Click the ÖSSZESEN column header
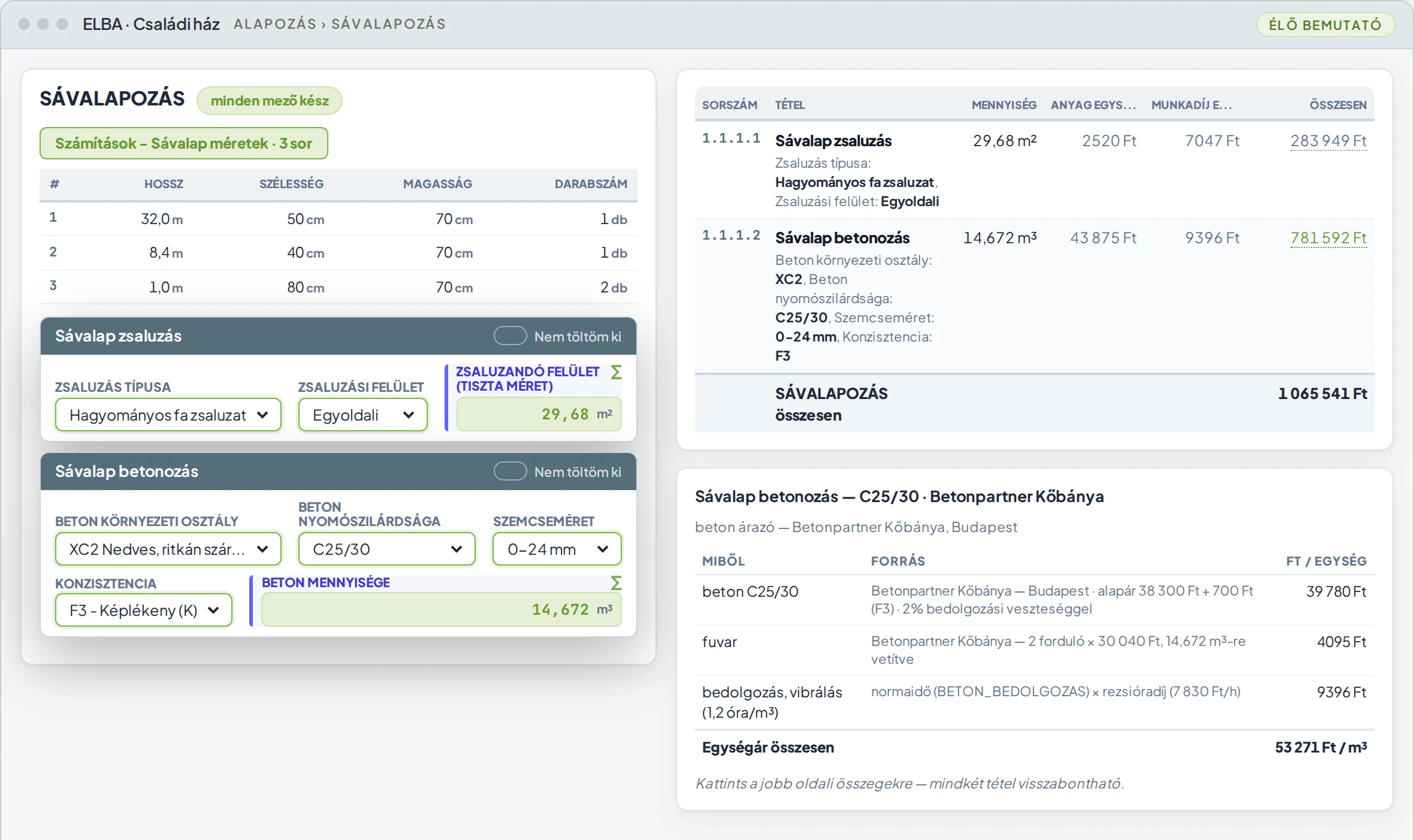The width and height of the screenshot is (1414, 840). point(1338,105)
